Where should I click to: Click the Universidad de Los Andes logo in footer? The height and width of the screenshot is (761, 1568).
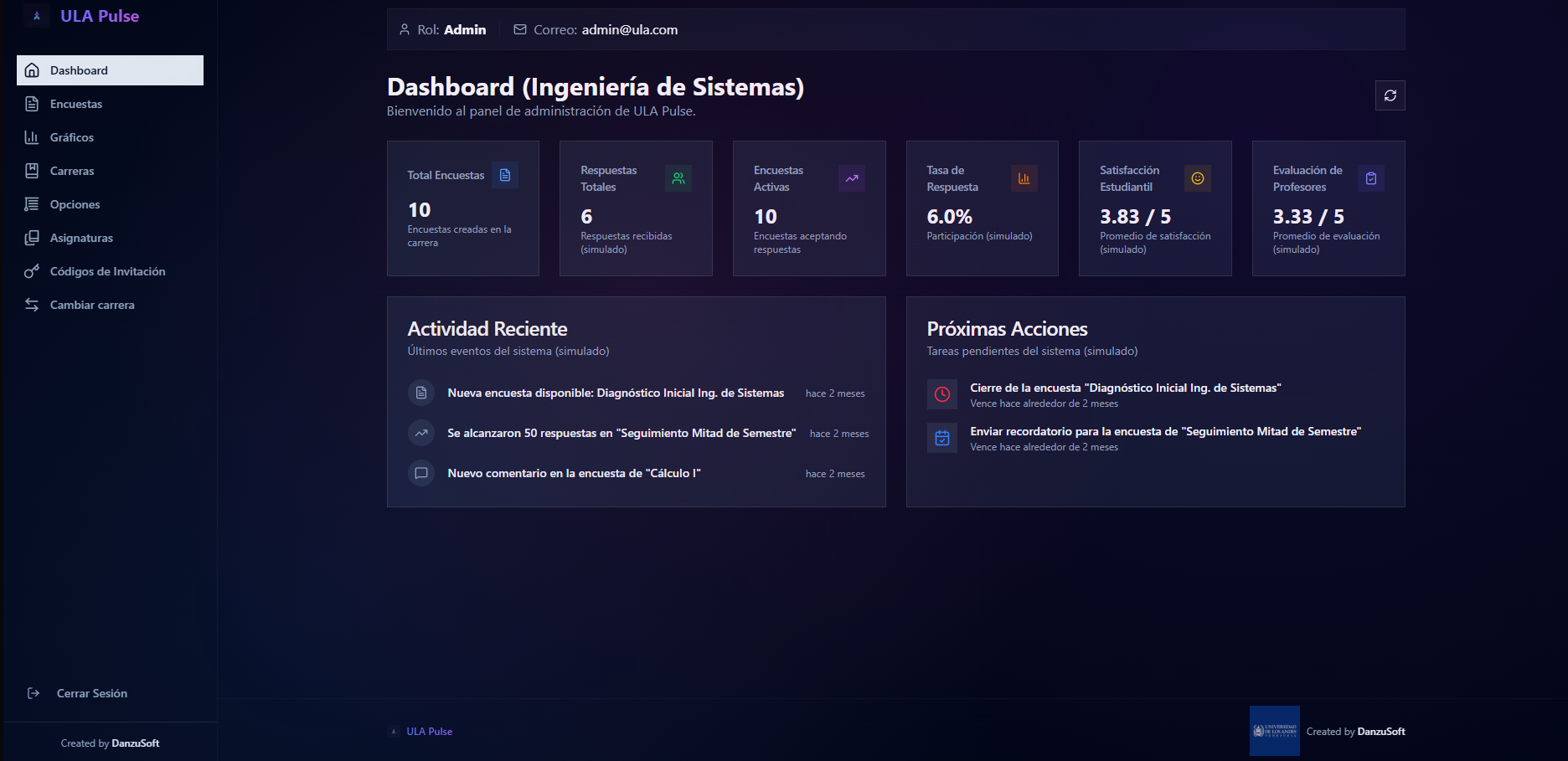point(1275,731)
